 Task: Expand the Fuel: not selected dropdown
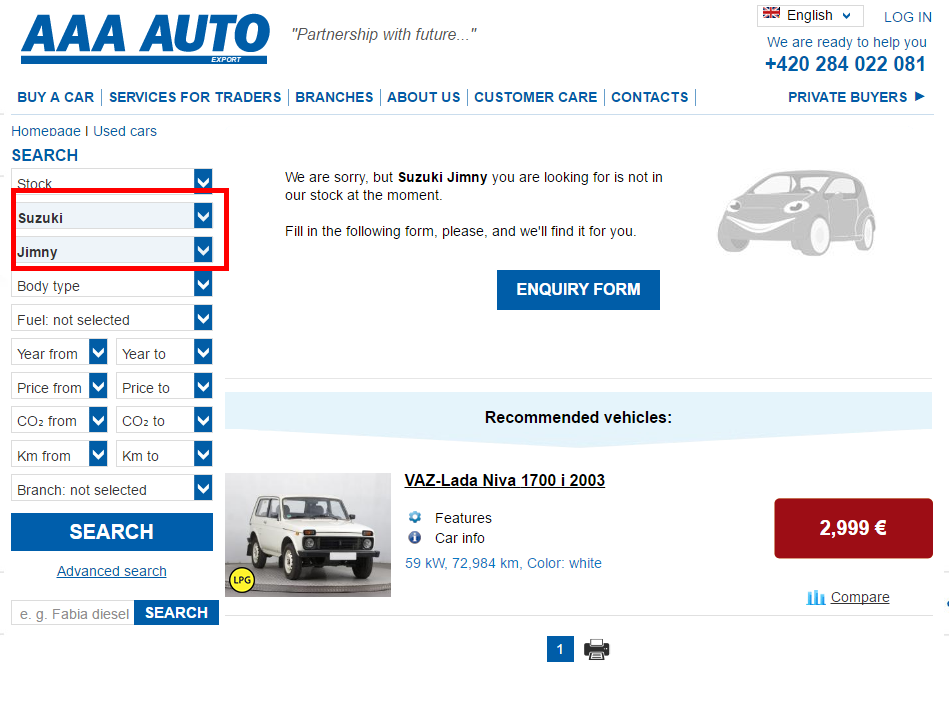tap(112, 319)
